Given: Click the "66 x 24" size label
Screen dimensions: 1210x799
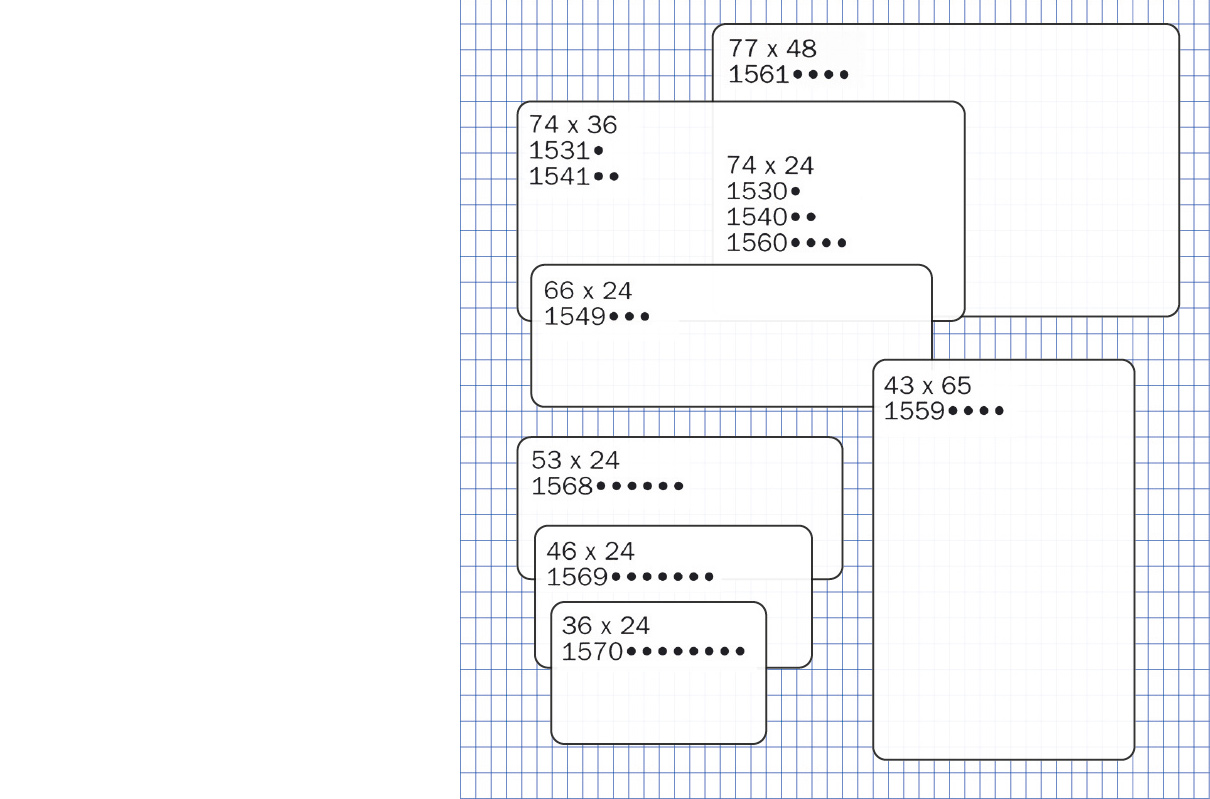Looking at the screenshot, I should [x=588, y=291].
